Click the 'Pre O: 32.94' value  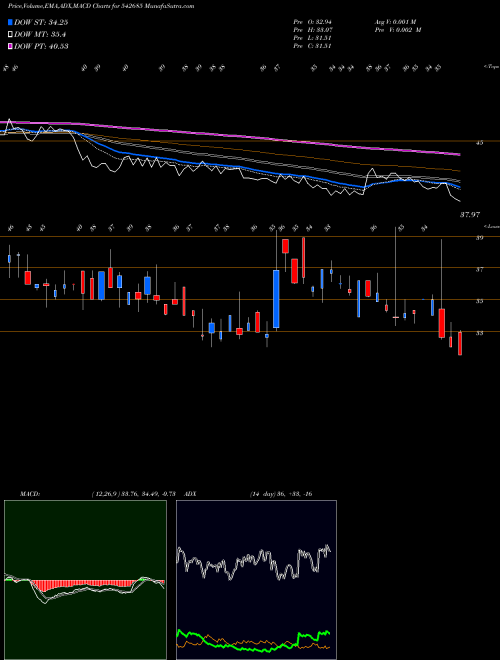[x=313, y=22]
